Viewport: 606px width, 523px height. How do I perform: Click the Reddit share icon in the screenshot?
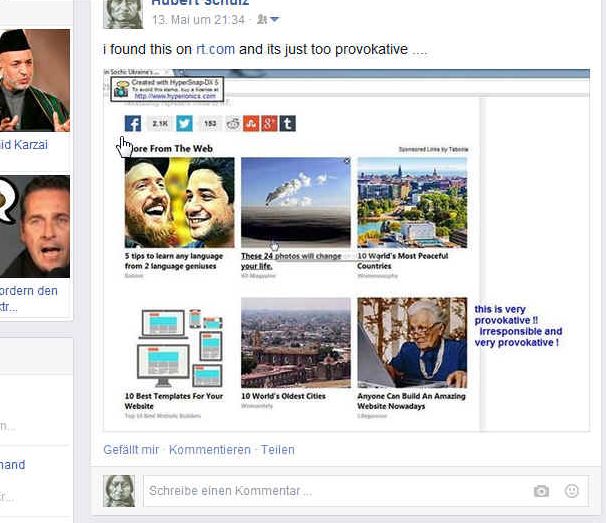(x=233, y=124)
